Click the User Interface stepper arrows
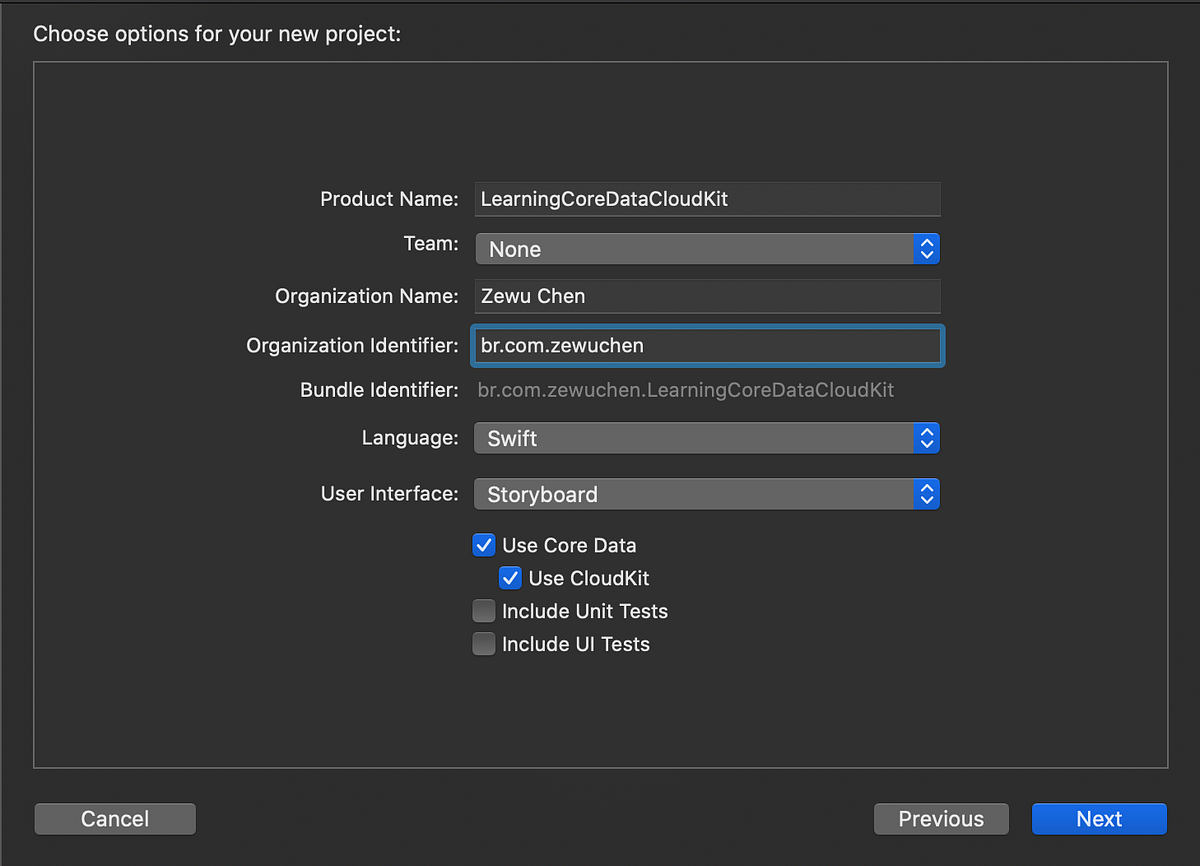The height and width of the screenshot is (866, 1200). pyautogui.click(x=926, y=493)
